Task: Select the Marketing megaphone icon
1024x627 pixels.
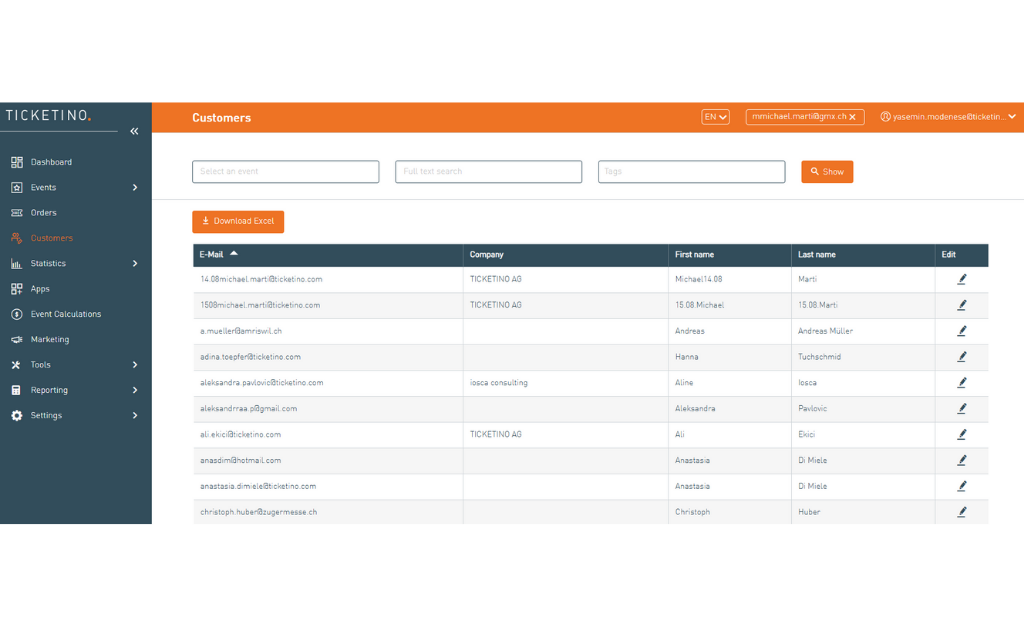Action: 18,339
